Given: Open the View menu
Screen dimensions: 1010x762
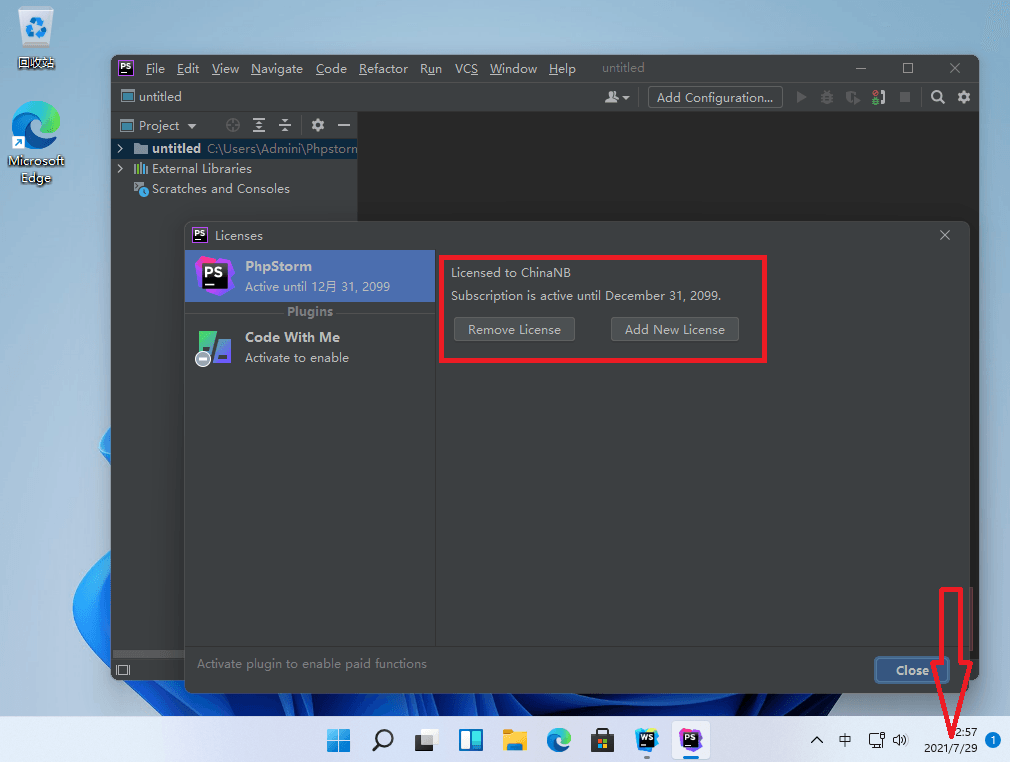Looking at the screenshot, I should (x=225, y=68).
